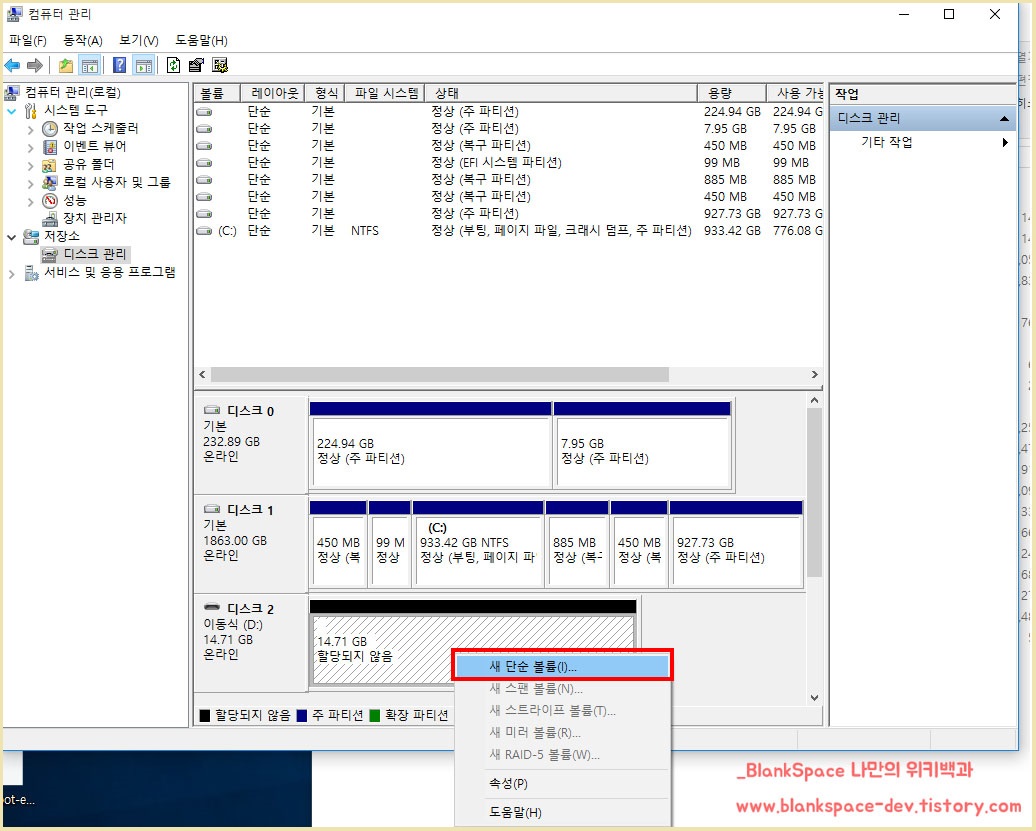Expand the 성능 node
The width and height of the screenshot is (1036, 831).
pyautogui.click(x=30, y=201)
